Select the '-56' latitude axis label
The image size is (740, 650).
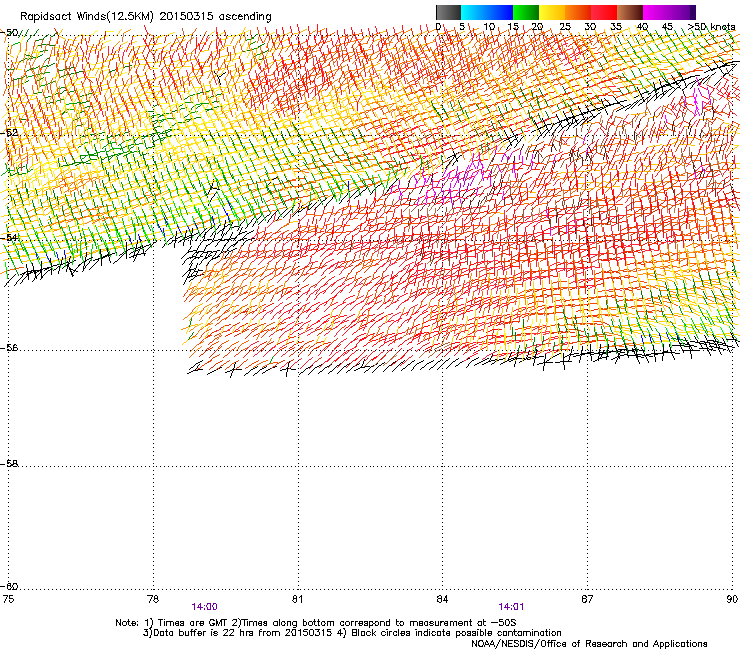click(x=9, y=348)
